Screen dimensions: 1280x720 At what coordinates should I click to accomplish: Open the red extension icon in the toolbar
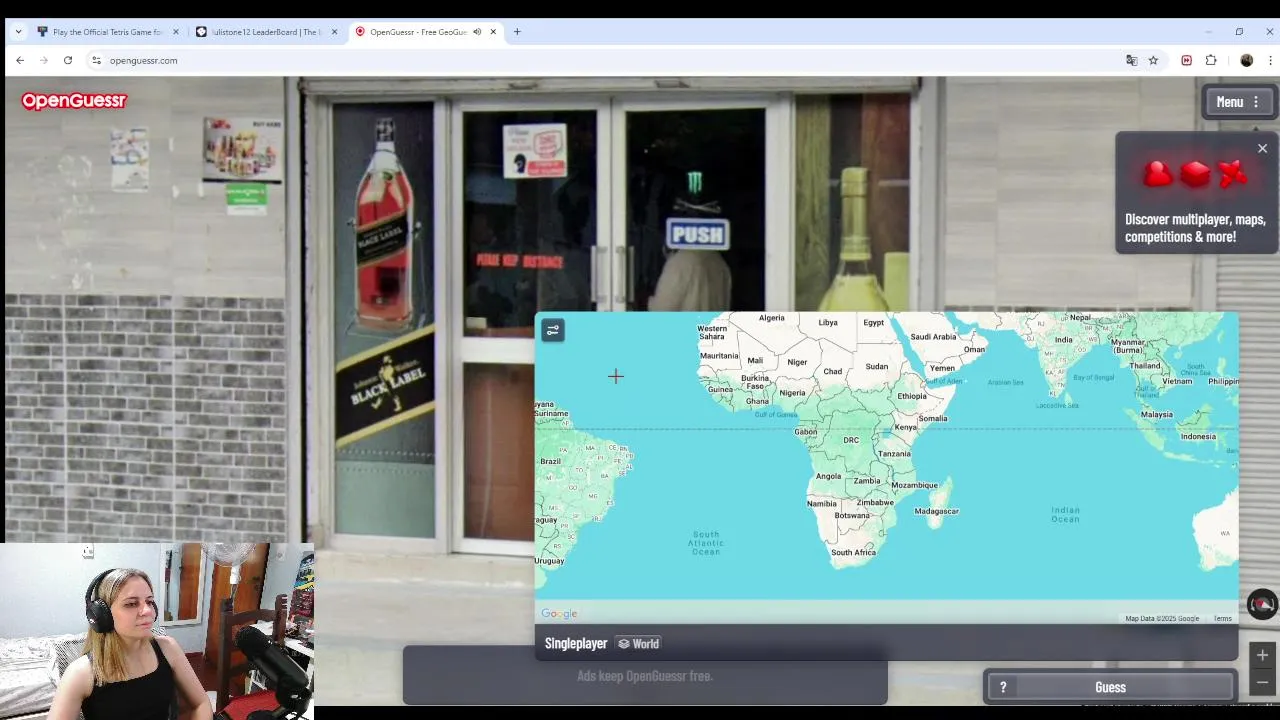coord(1187,60)
